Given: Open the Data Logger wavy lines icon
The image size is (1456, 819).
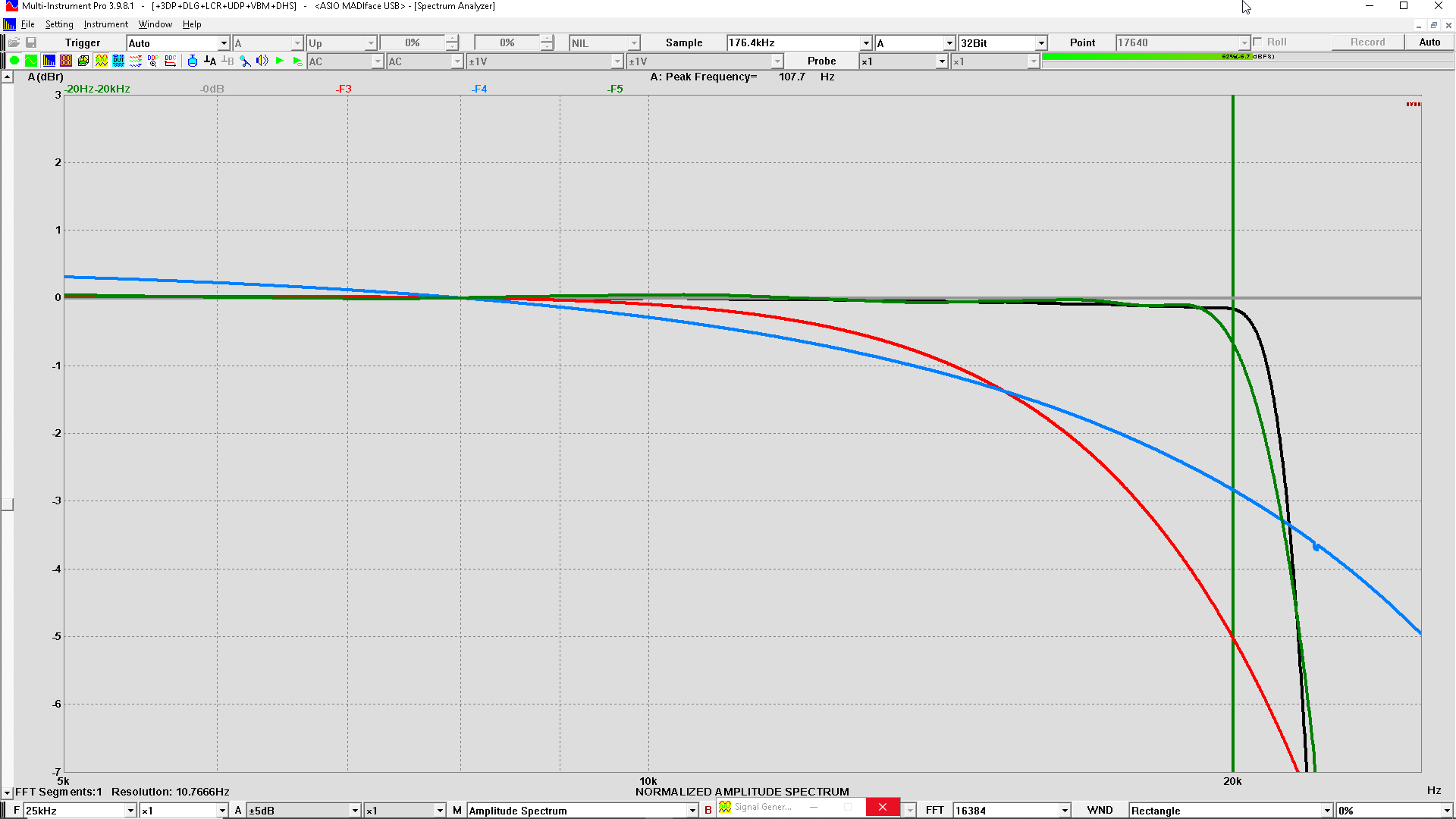Looking at the screenshot, I should pyautogui.click(x=136, y=61).
